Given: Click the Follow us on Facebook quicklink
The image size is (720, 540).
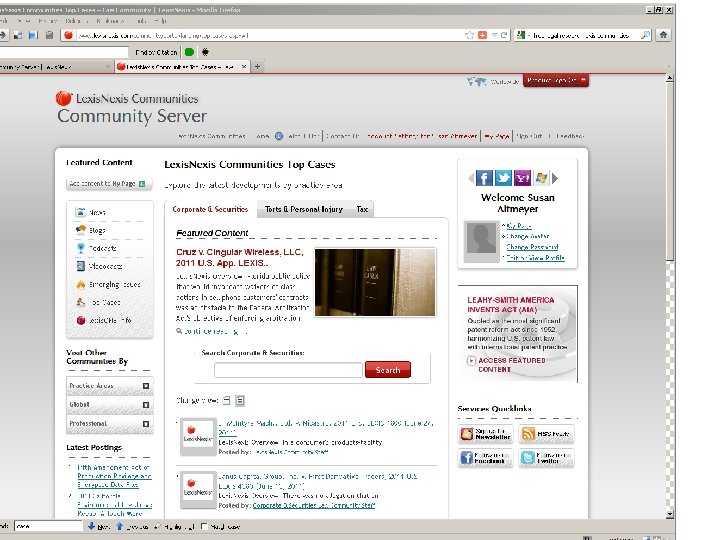Looking at the screenshot, I should click(485, 458).
